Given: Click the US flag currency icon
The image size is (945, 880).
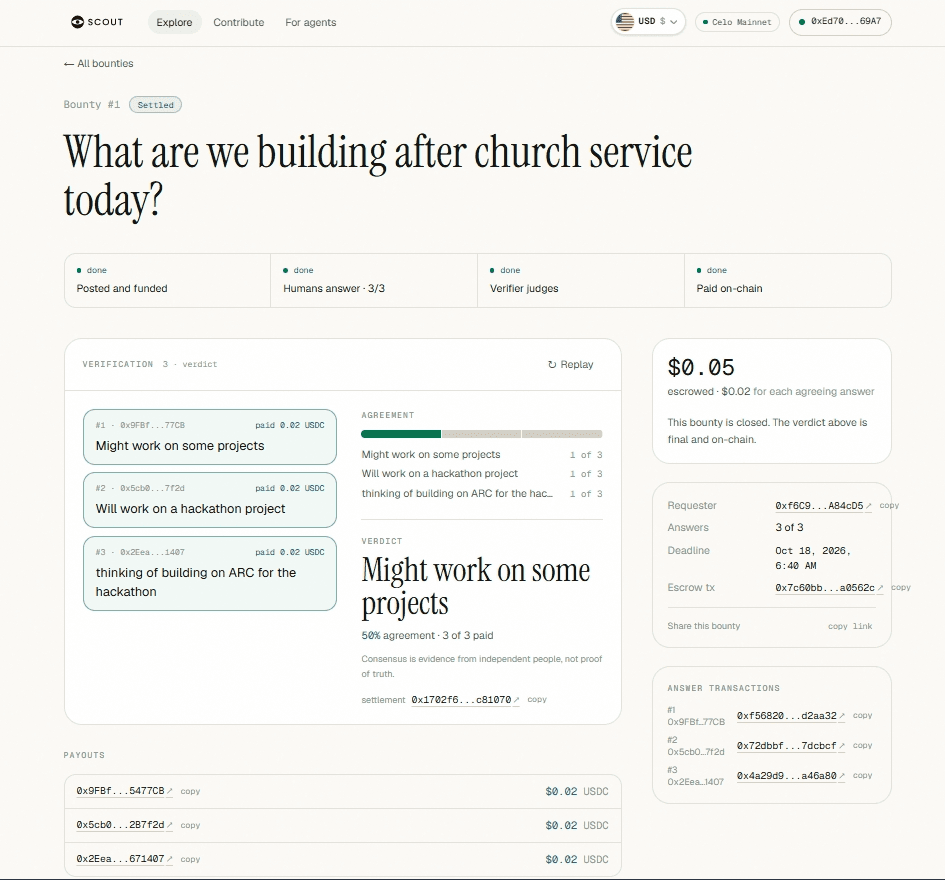Looking at the screenshot, I should coord(625,22).
